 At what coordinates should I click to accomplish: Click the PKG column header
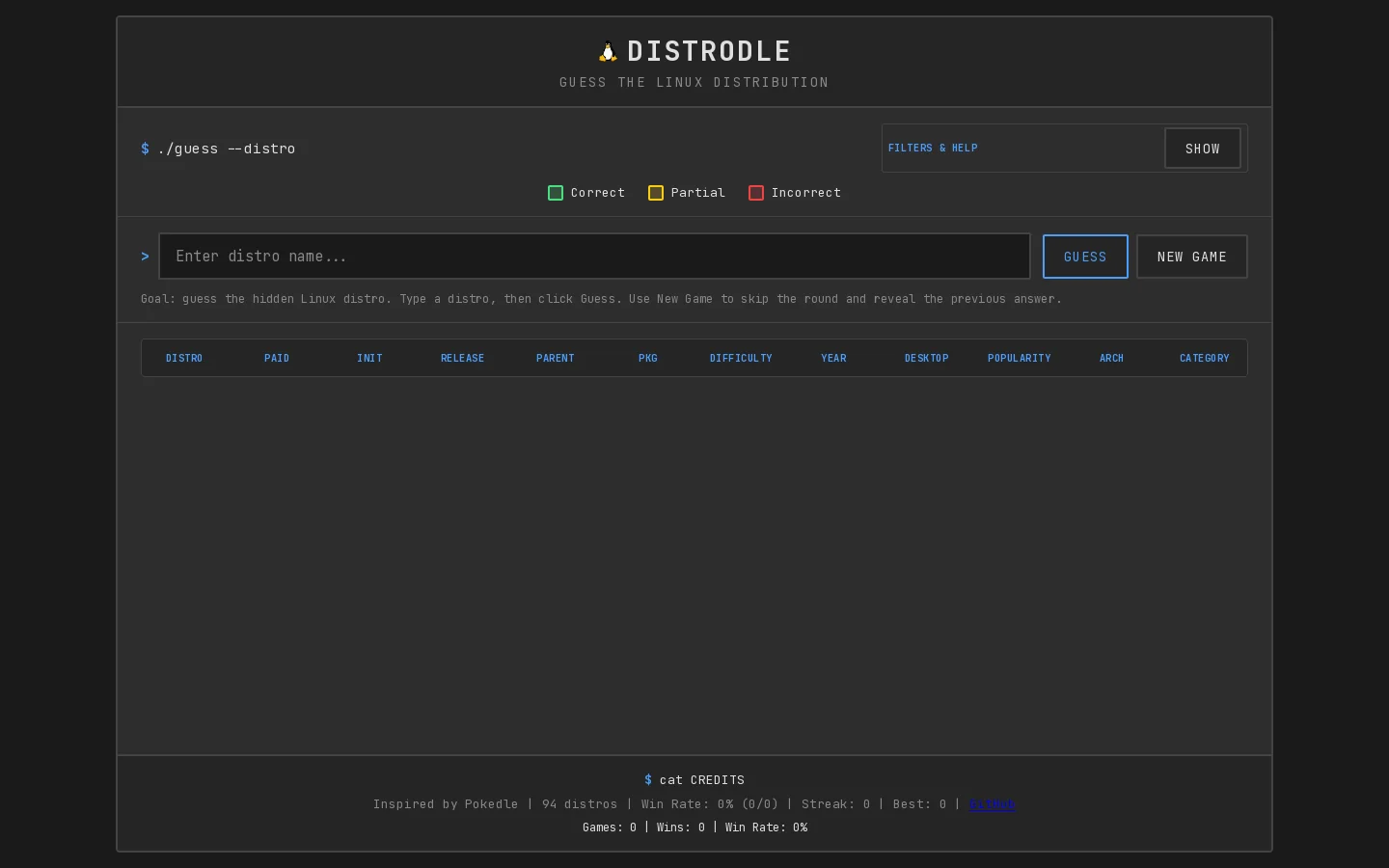[648, 358]
